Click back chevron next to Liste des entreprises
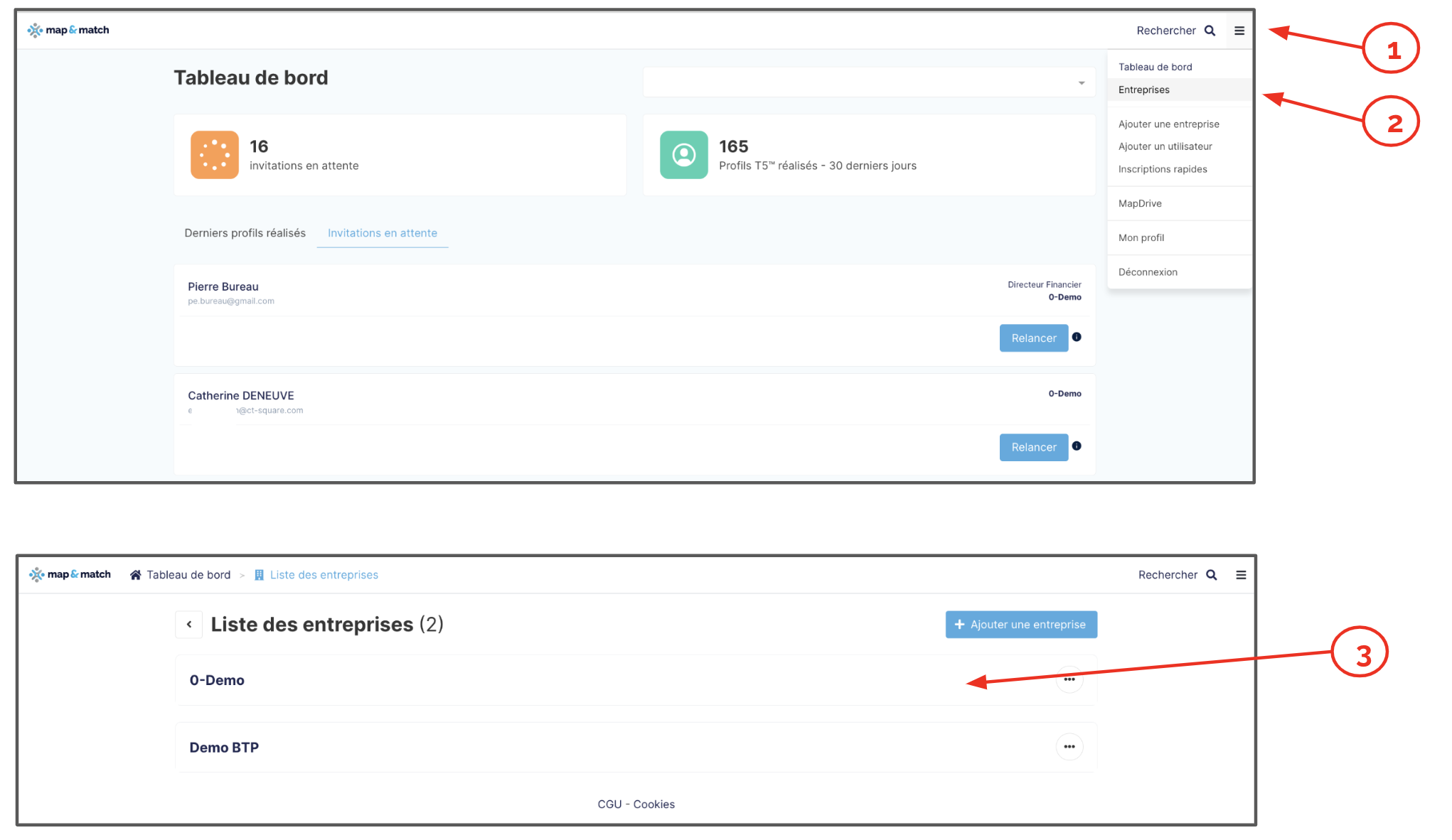This screenshot has width=1452, height=840. point(189,625)
